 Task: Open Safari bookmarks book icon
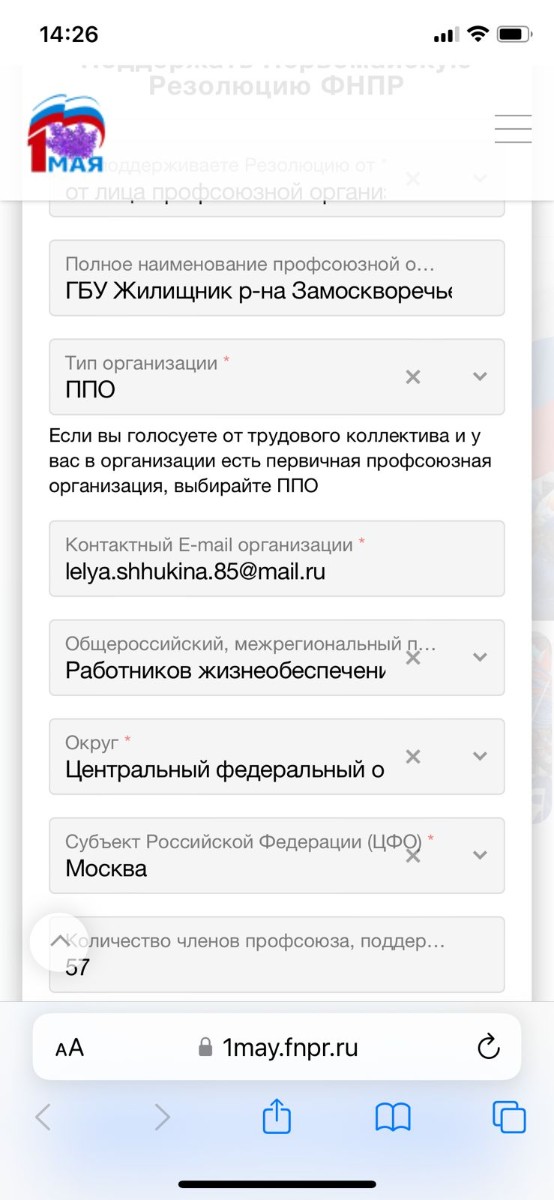pyautogui.click(x=393, y=1117)
